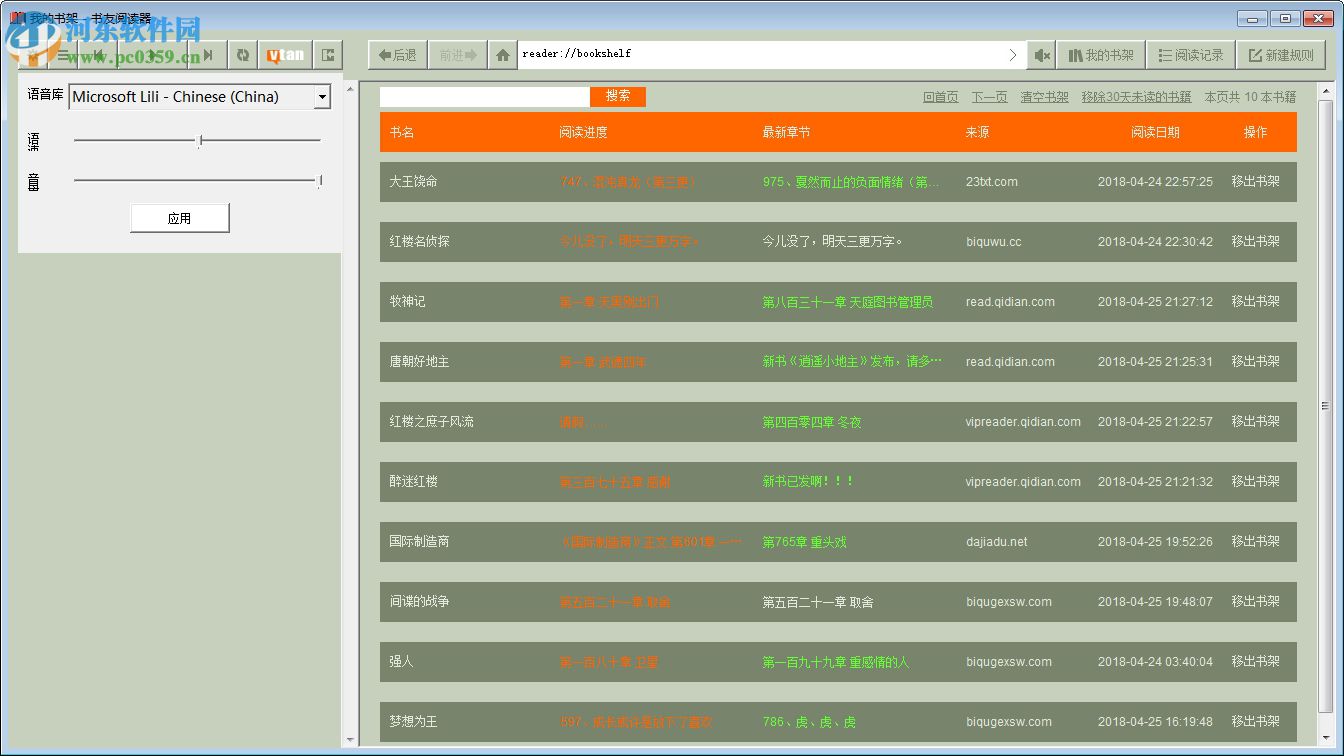Open the book 大王饶命

413,182
